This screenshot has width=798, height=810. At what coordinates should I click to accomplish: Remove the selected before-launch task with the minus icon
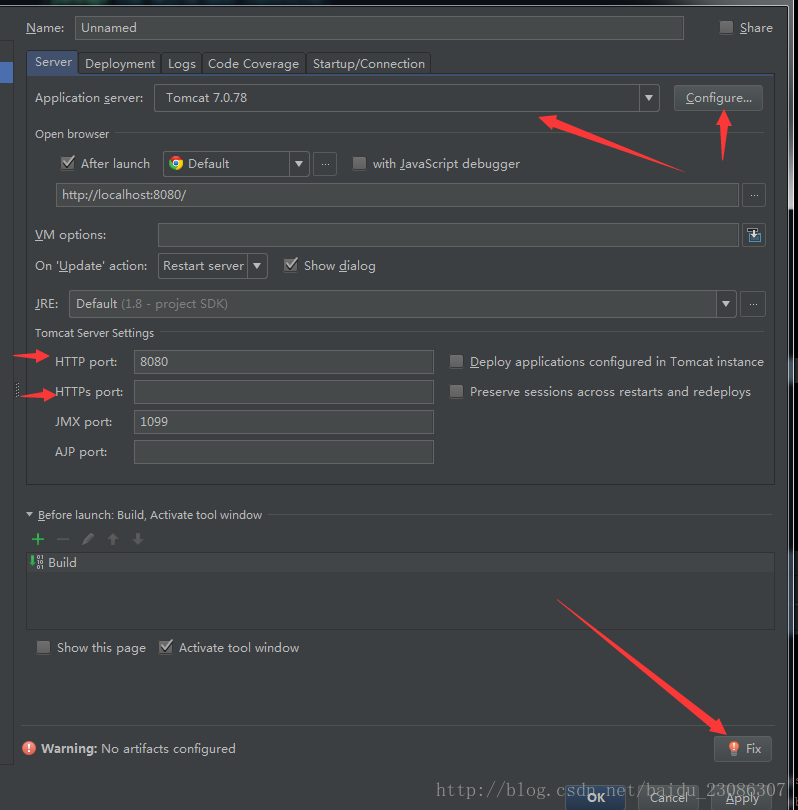63,539
